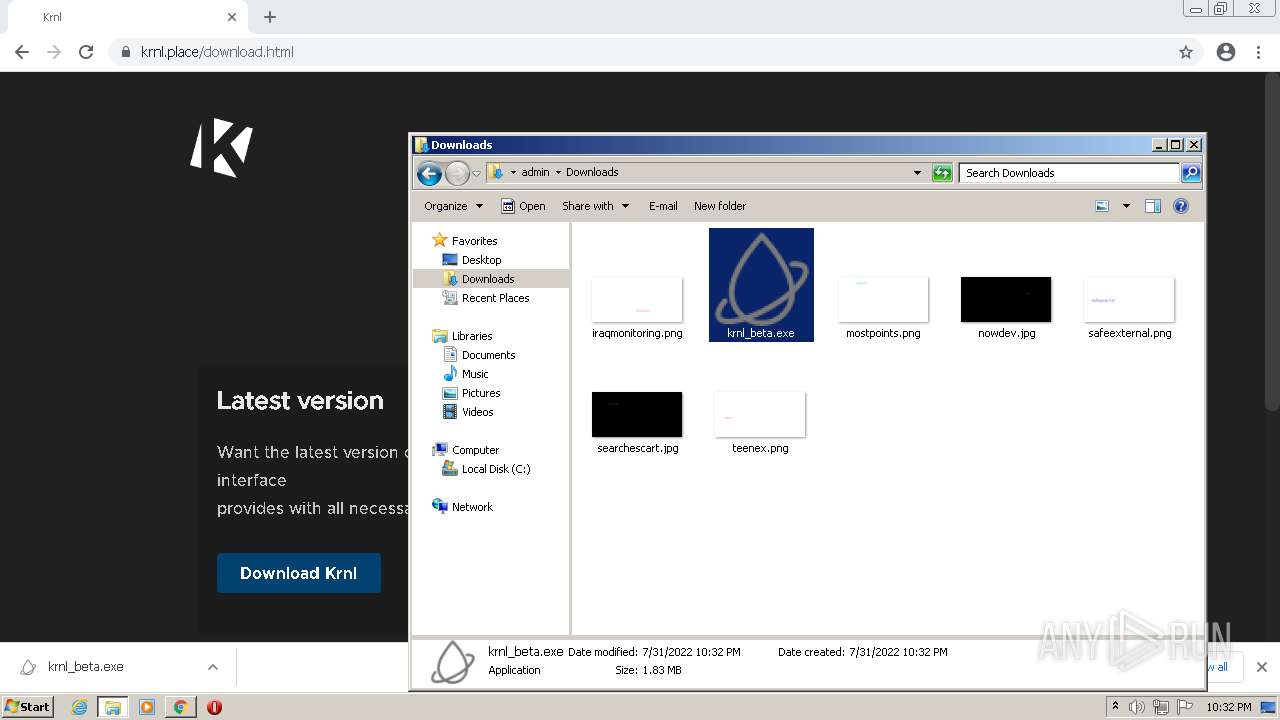1280x720 pixels.
Task: Click Windows Explorer taskbar icon
Action: click(x=113, y=706)
